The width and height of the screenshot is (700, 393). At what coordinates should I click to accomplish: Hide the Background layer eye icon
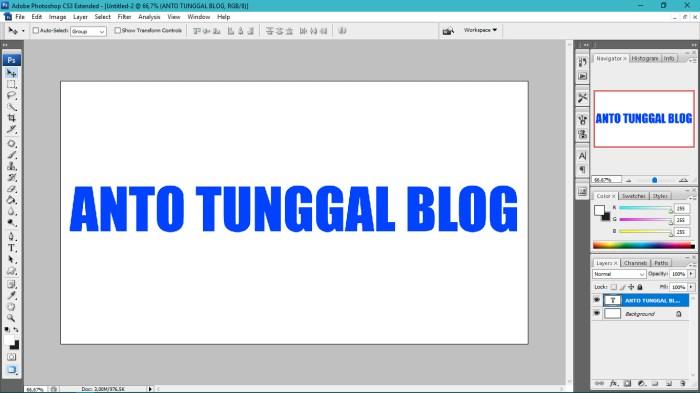(x=597, y=314)
